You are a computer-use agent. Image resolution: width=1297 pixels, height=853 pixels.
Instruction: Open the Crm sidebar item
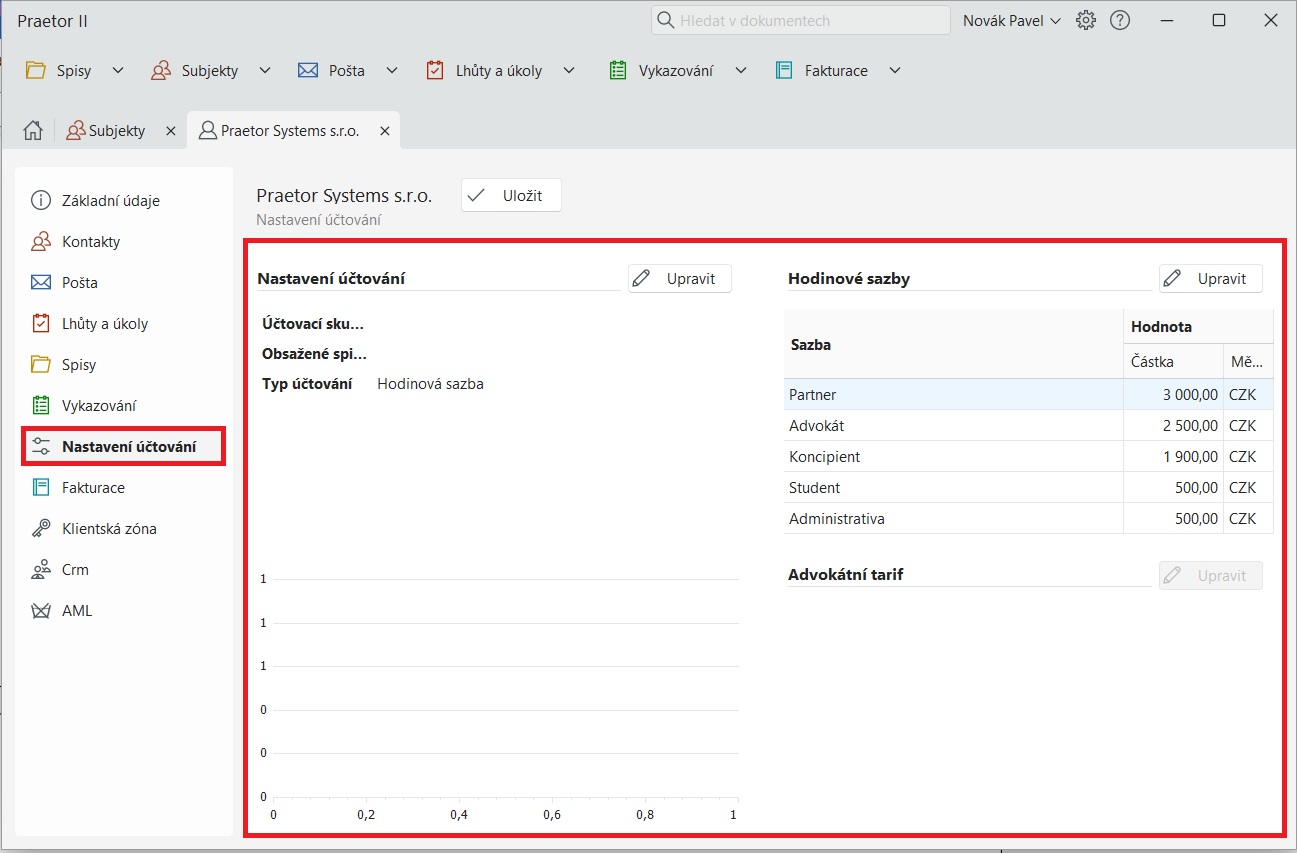75,570
